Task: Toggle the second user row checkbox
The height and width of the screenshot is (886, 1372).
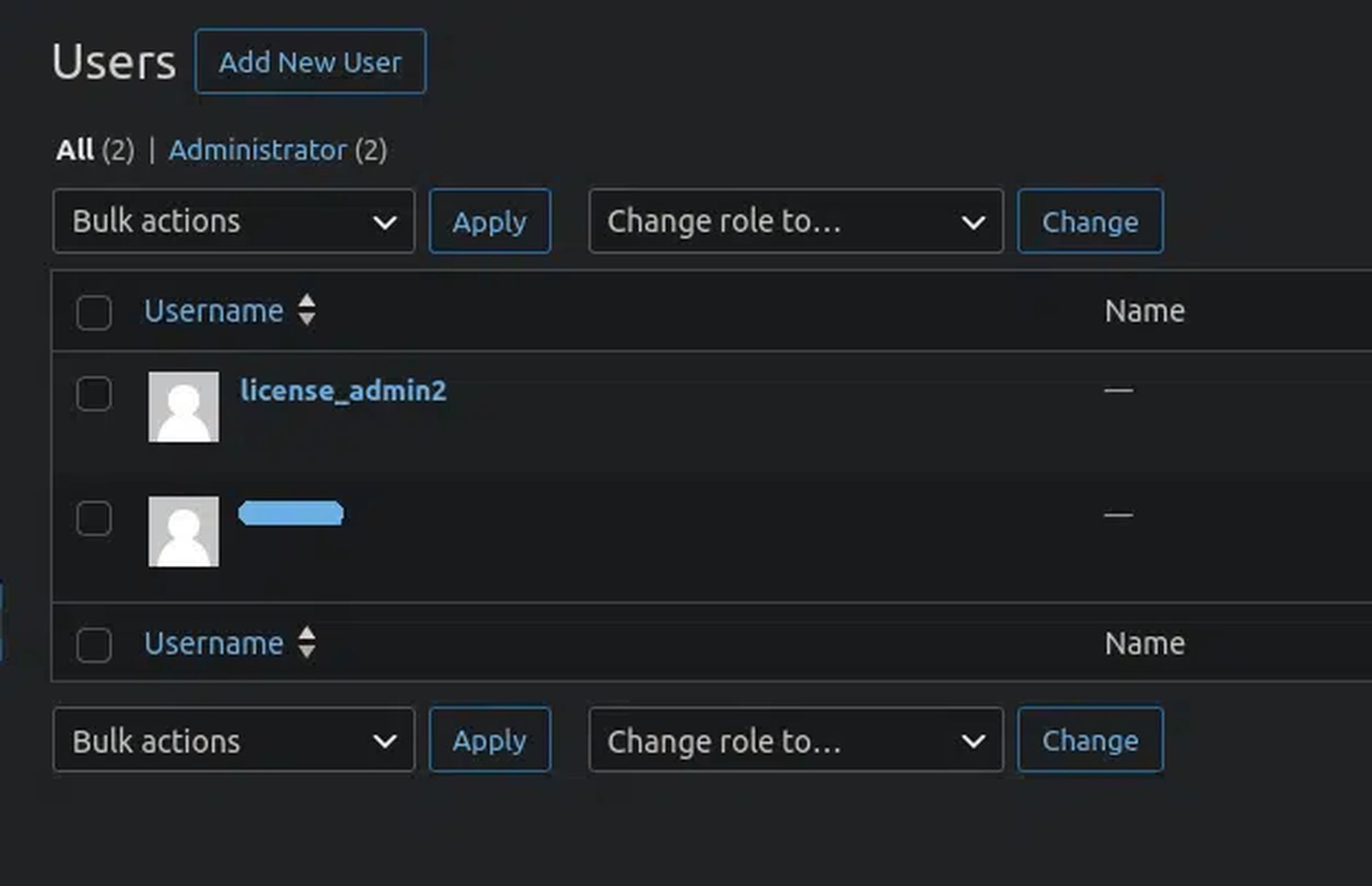Action: 94,518
